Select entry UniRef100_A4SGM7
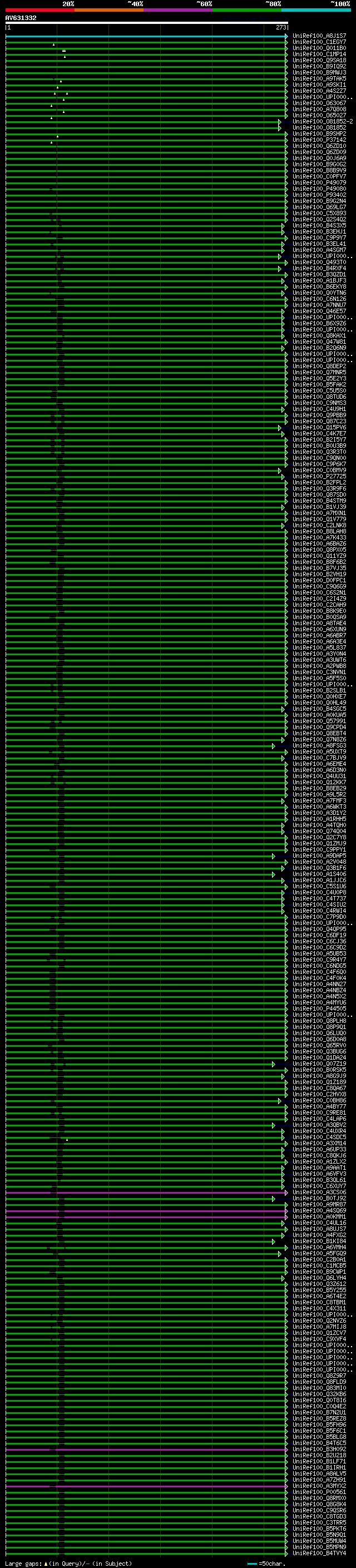 [x=319, y=250]
